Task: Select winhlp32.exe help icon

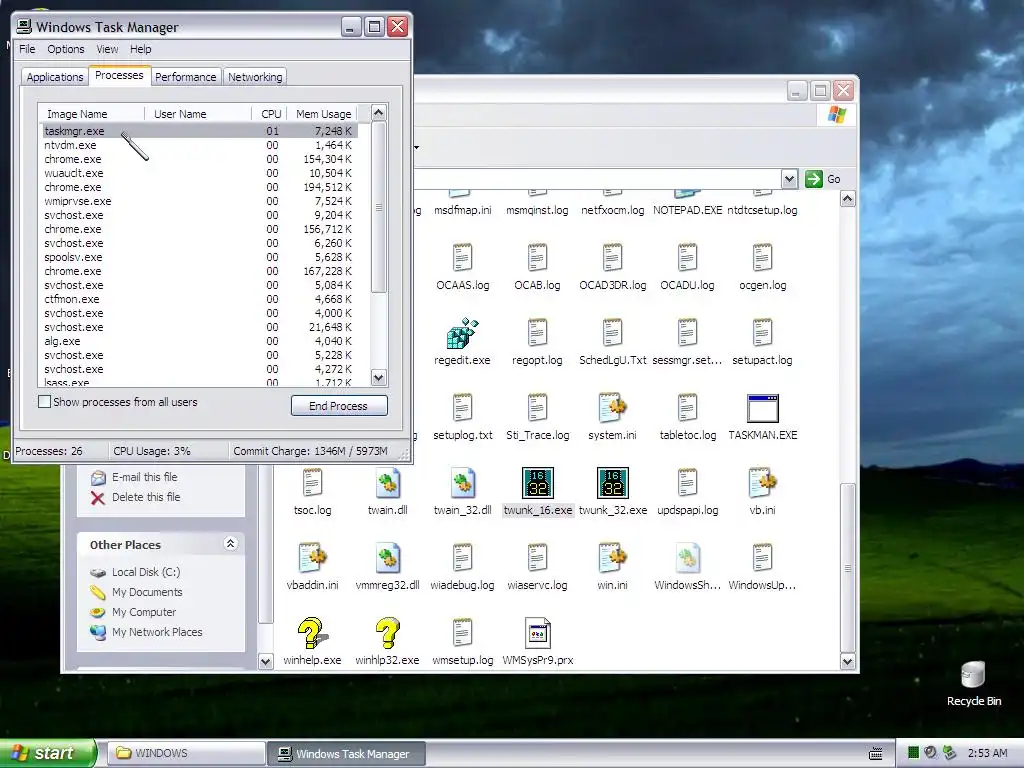Action: point(387,633)
